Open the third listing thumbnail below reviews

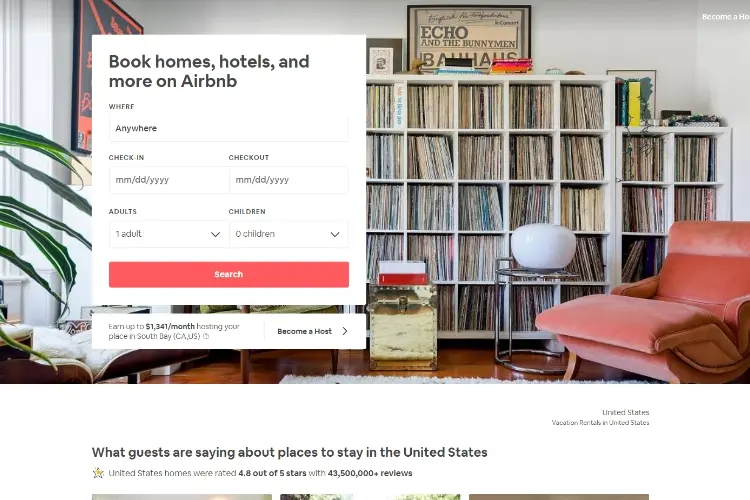point(559,497)
